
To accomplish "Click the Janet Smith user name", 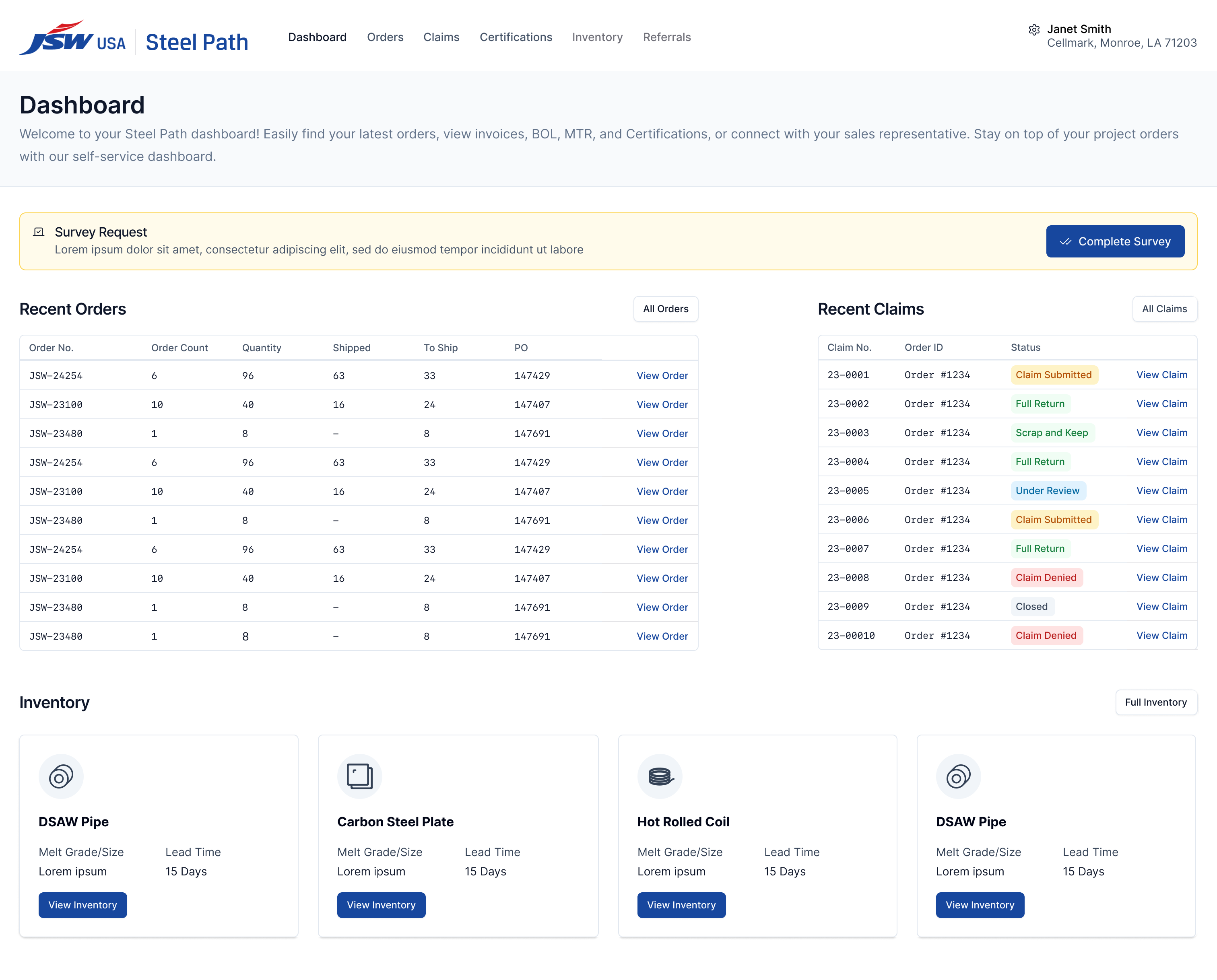I will tap(1079, 29).
